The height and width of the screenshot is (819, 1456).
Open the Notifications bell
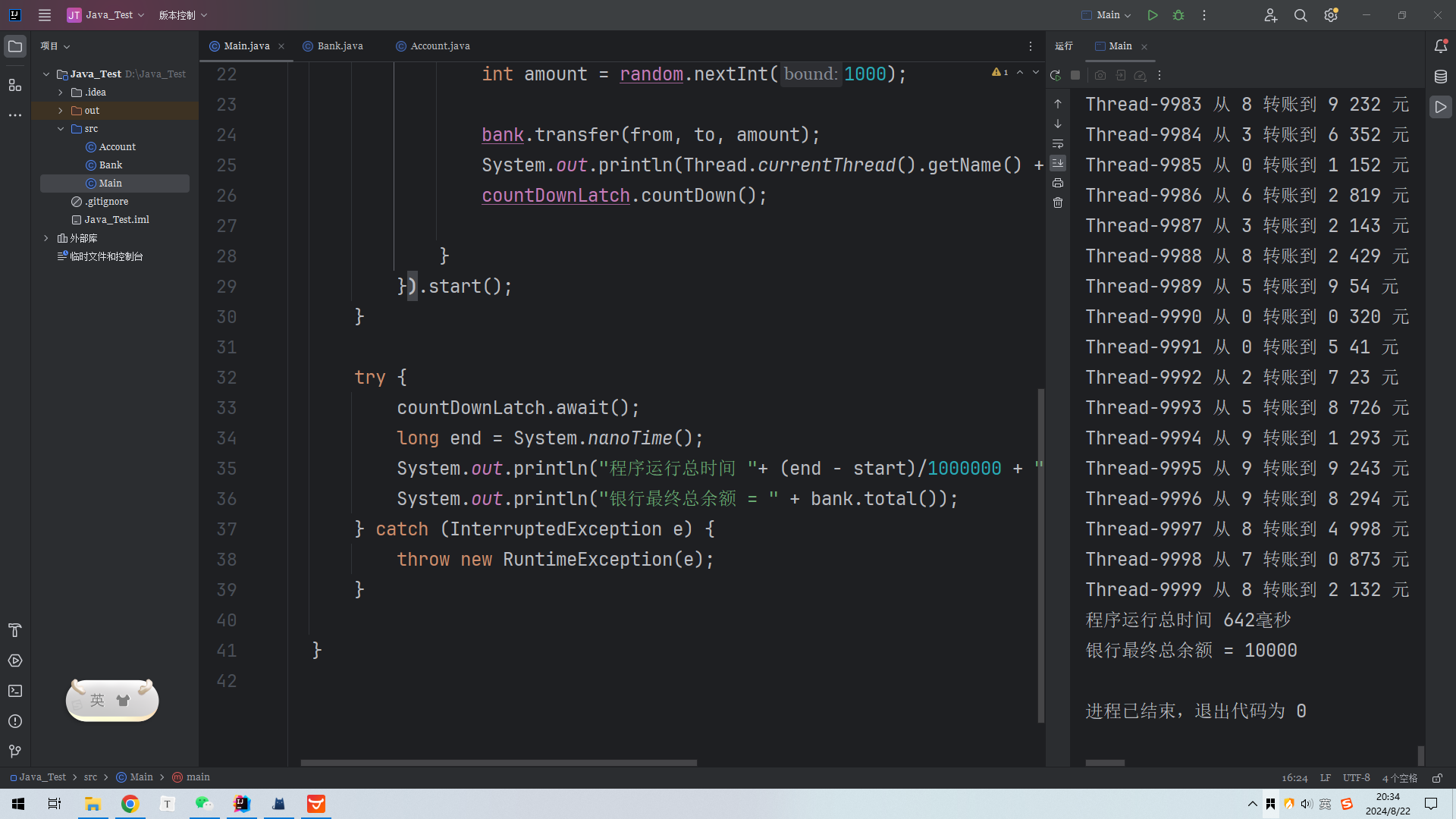(1441, 46)
